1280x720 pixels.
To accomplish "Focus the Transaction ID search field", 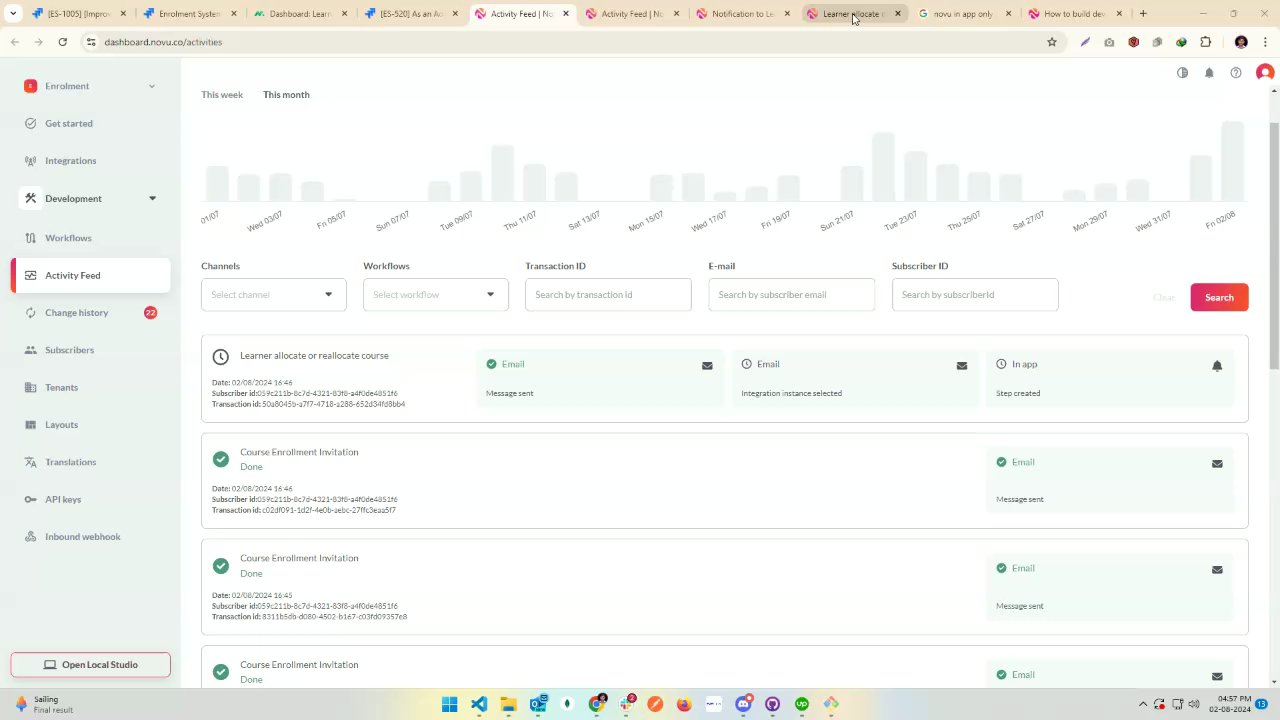I will [x=608, y=294].
